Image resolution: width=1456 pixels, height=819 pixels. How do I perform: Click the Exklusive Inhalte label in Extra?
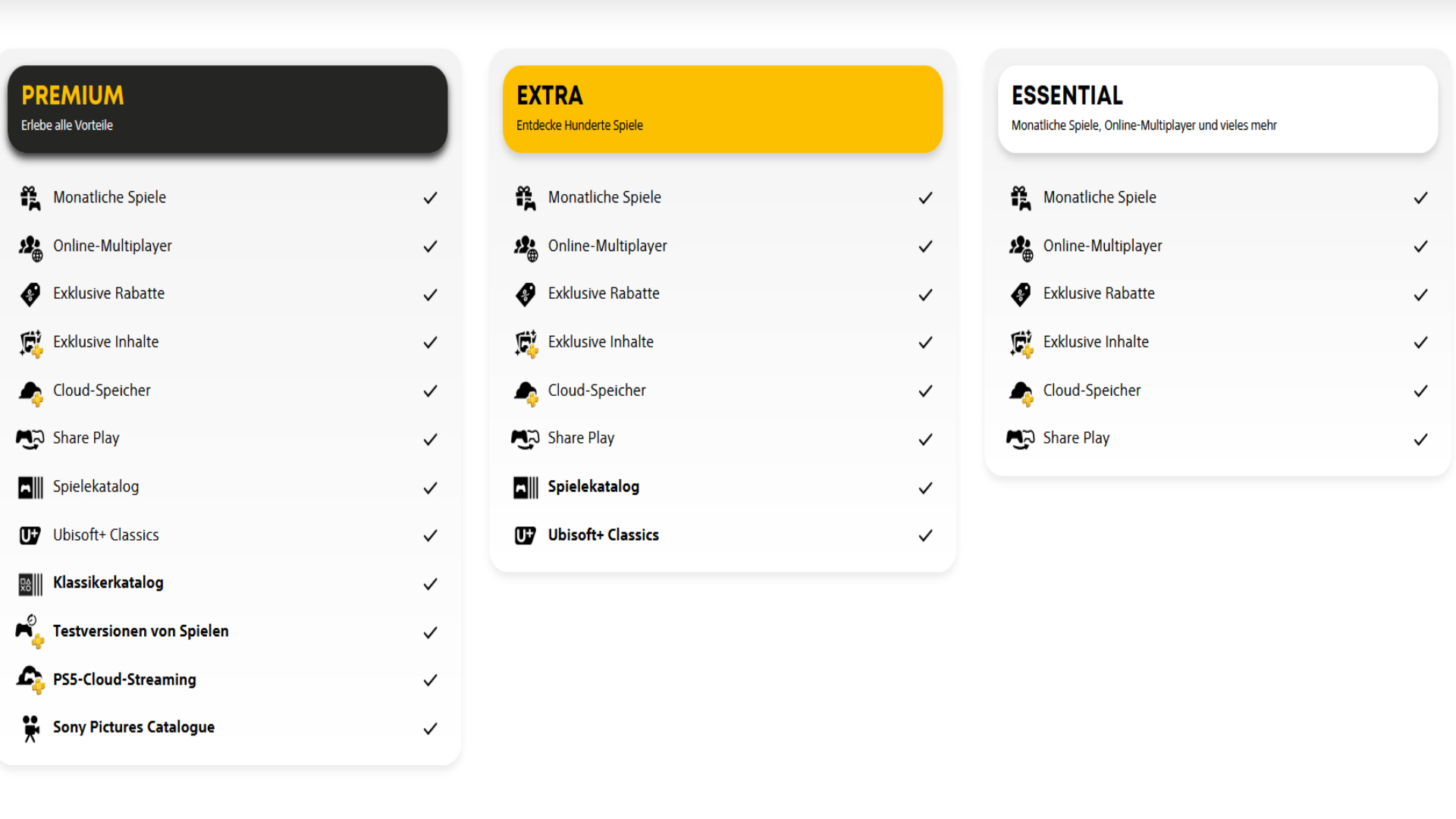click(x=601, y=342)
